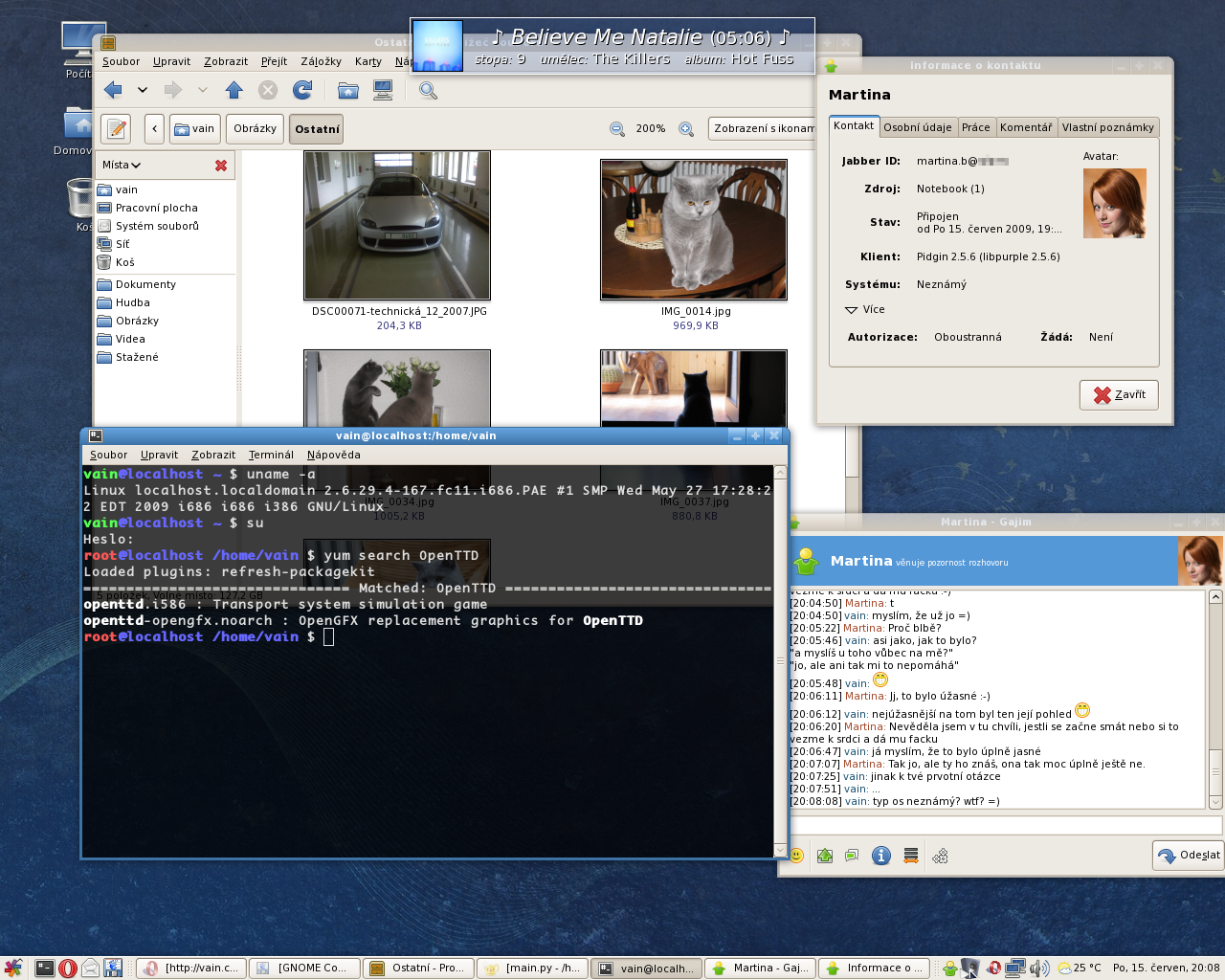Open the back history dropdown arrow

[x=143, y=90]
